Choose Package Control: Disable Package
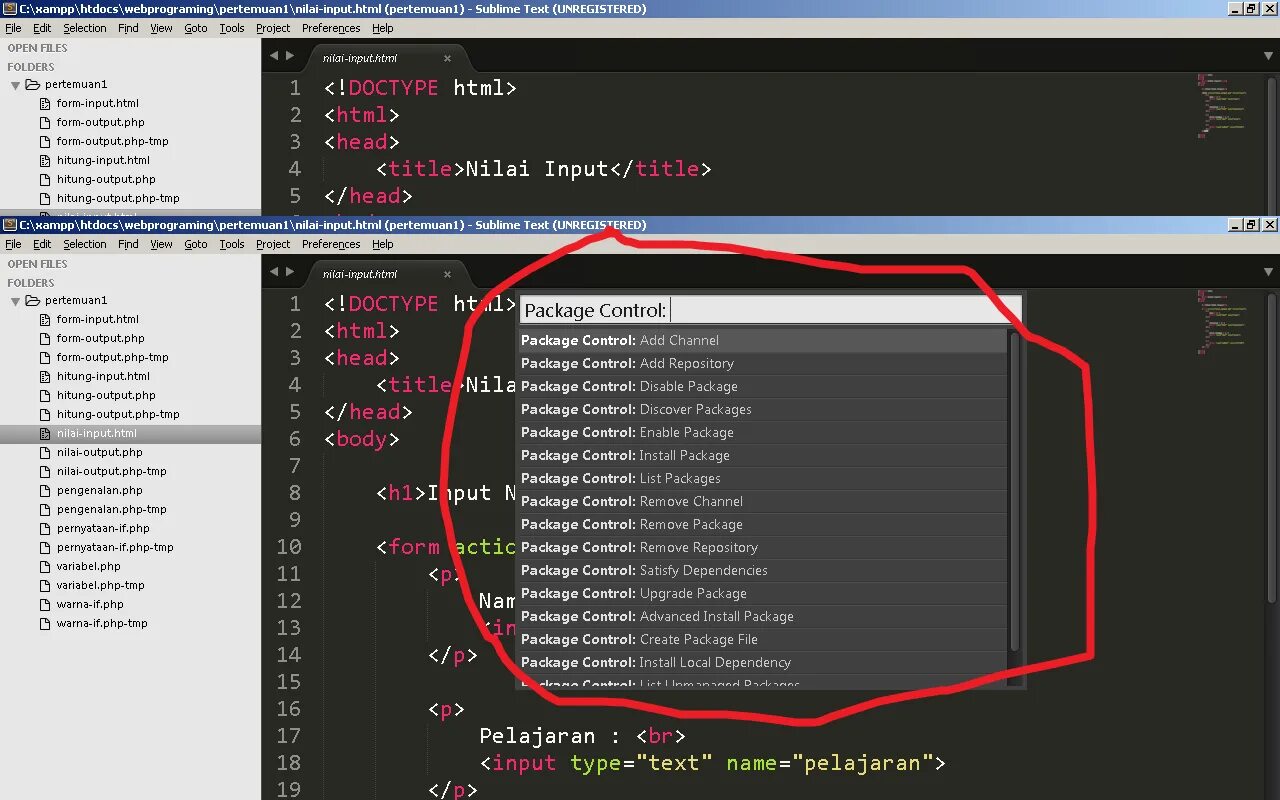This screenshot has width=1280, height=800. 762,386
